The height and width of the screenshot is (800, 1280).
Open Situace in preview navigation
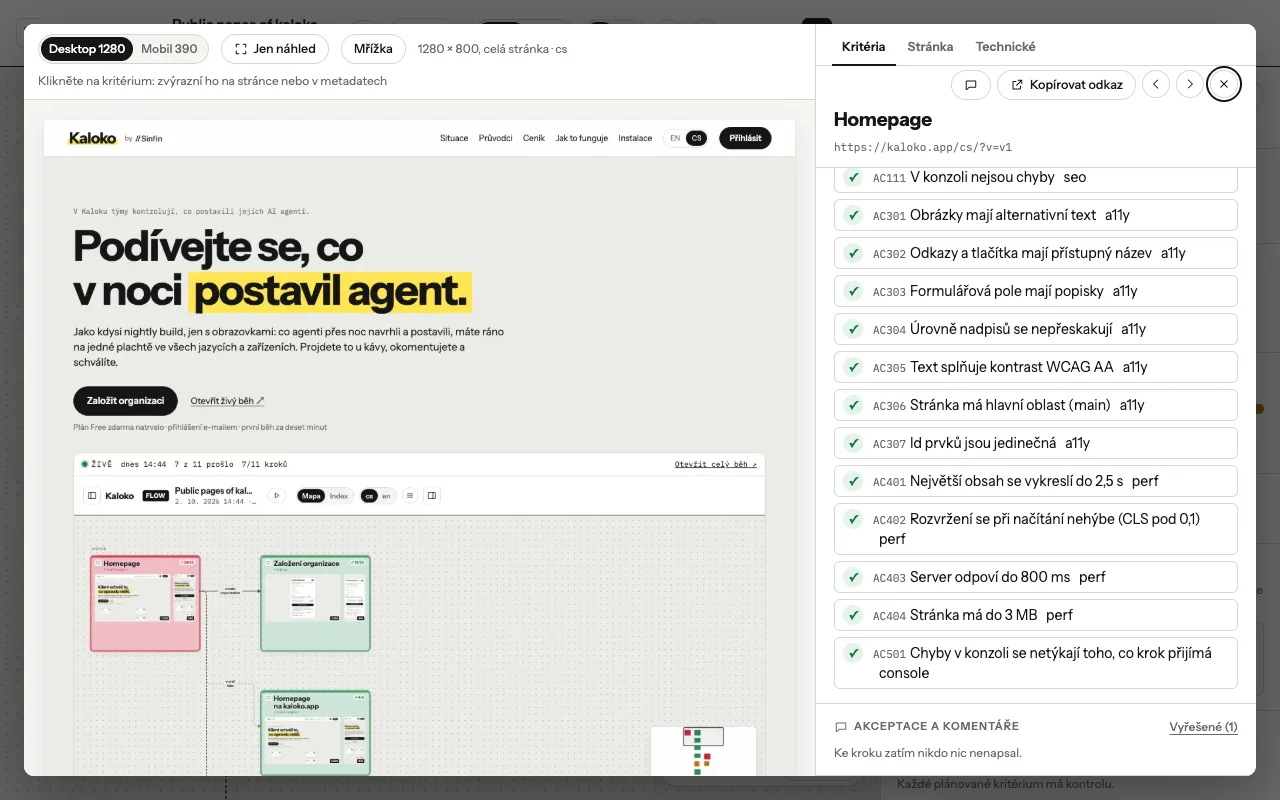454,138
